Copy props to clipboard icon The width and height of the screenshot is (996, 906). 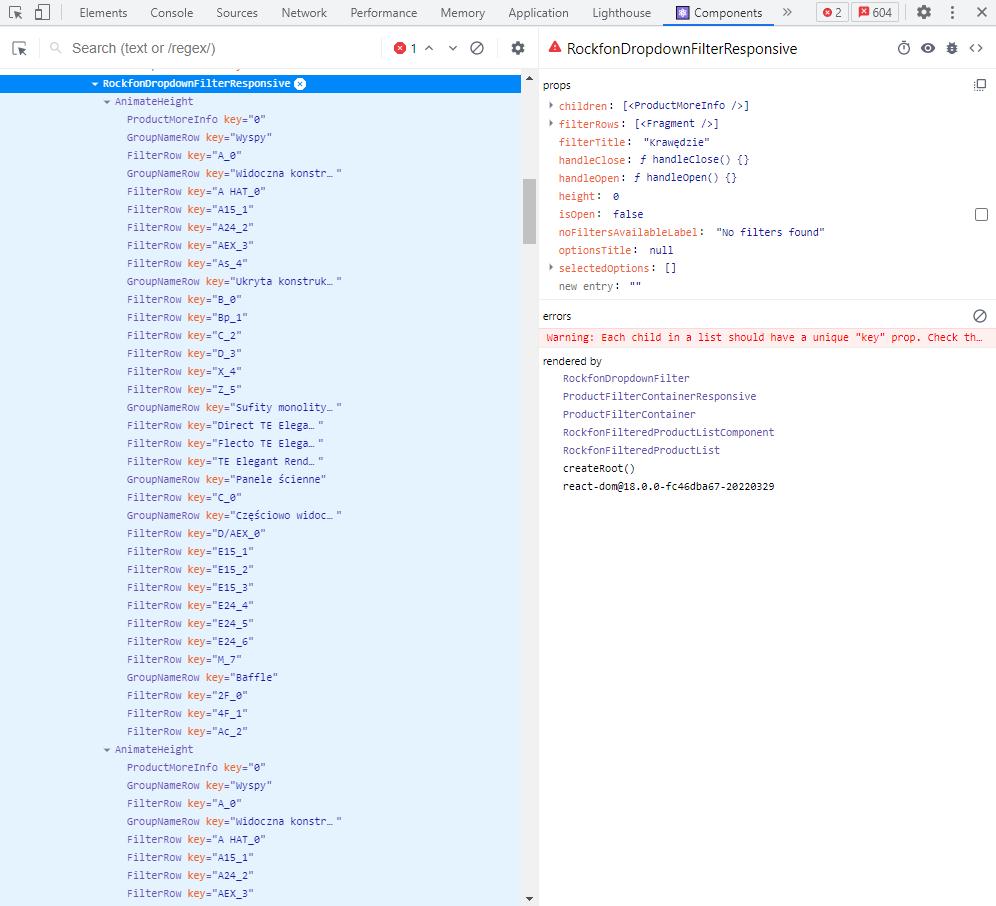(x=980, y=85)
